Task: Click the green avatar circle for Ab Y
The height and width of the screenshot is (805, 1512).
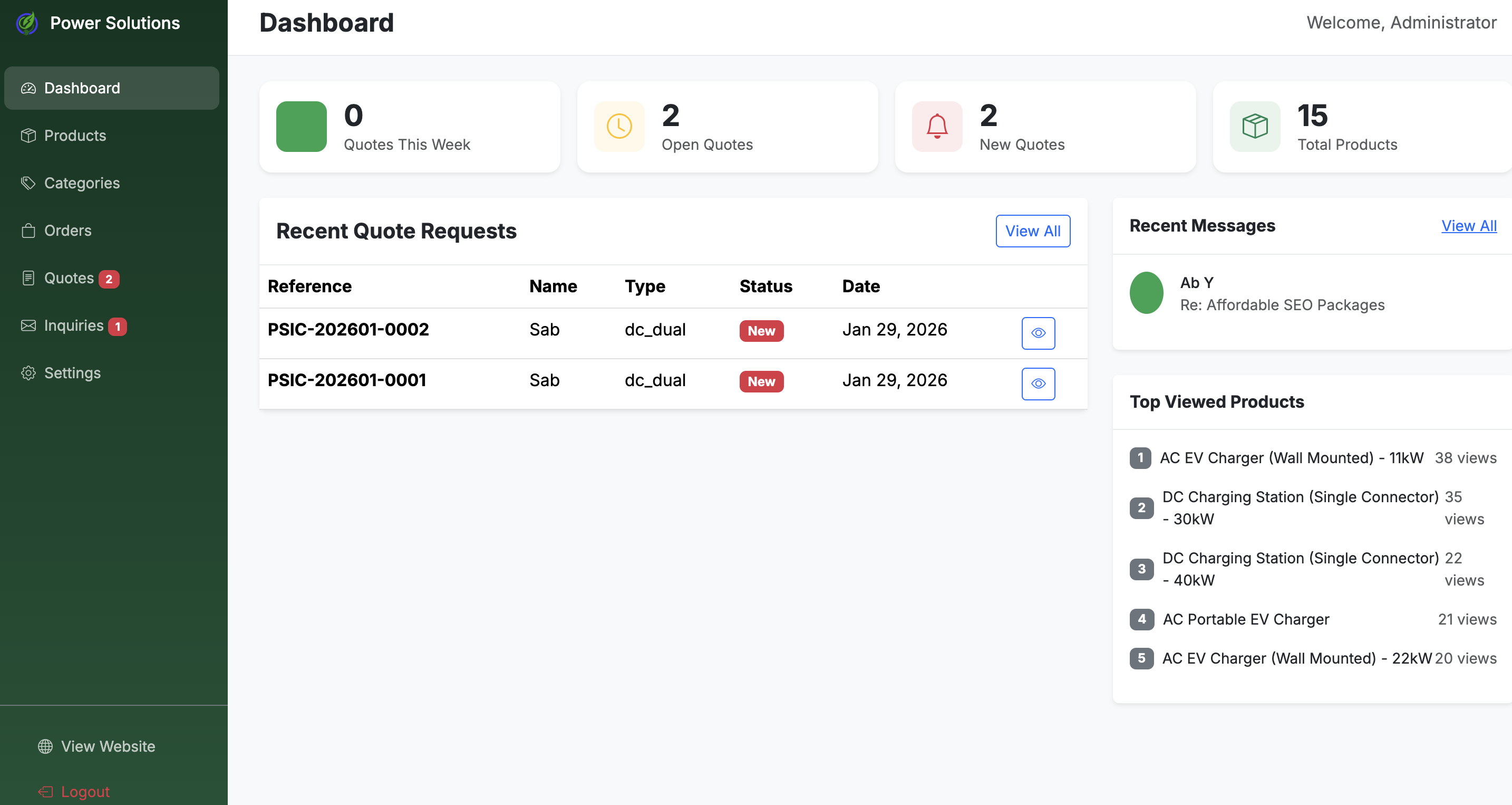Action: click(x=1146, y=292)
